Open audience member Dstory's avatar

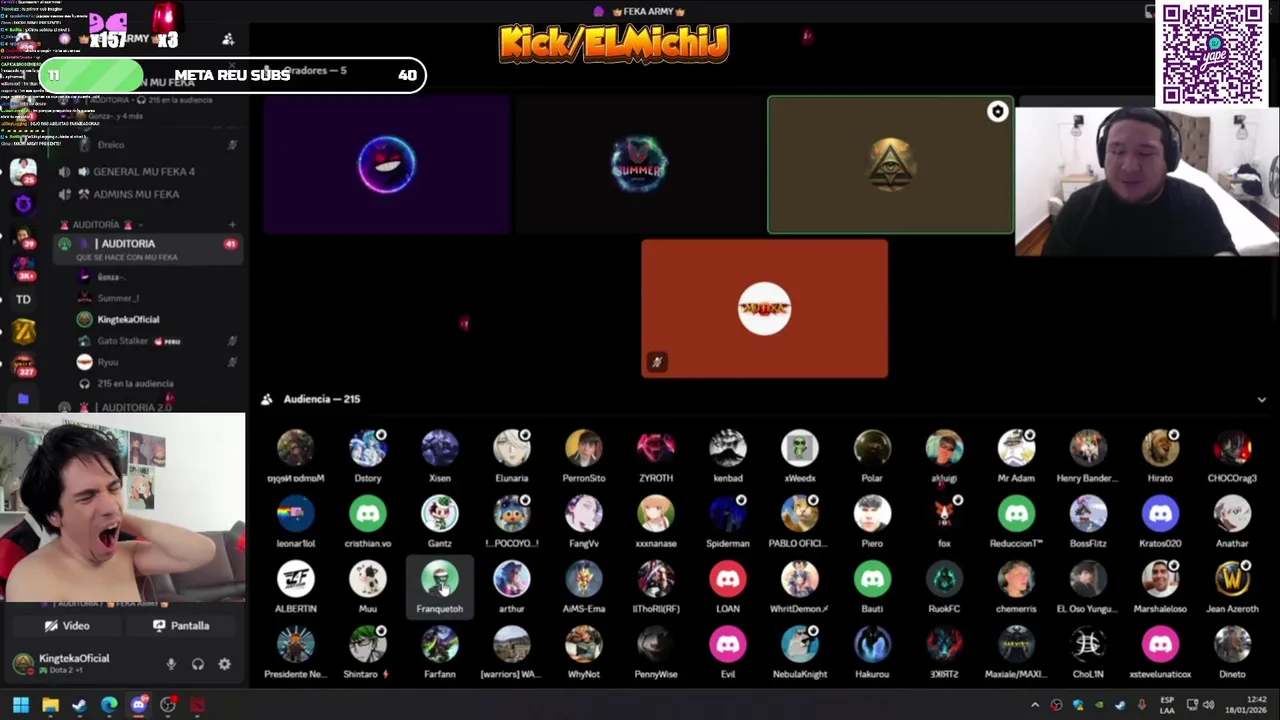point(368,449)
